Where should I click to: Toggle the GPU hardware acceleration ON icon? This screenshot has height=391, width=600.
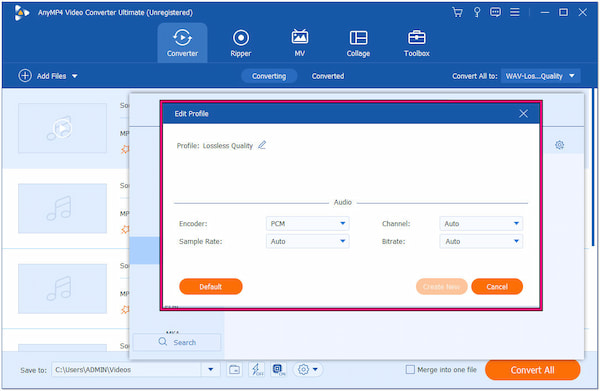coord(279,370)
